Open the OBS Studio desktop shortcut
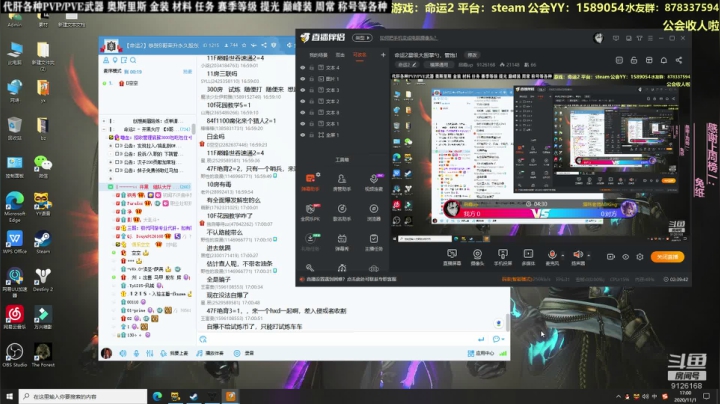Screen dimensions: 720x404 point(15,355)
